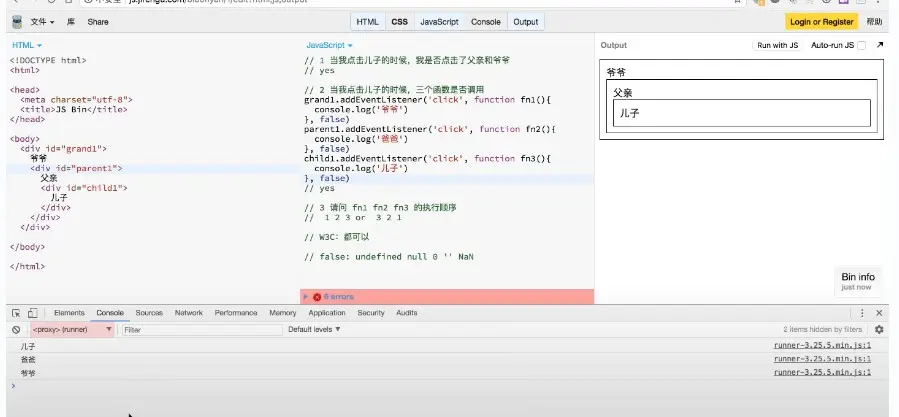Open the 库 menu
This screenshot has width=899, height=417.
tap(71, 22)
